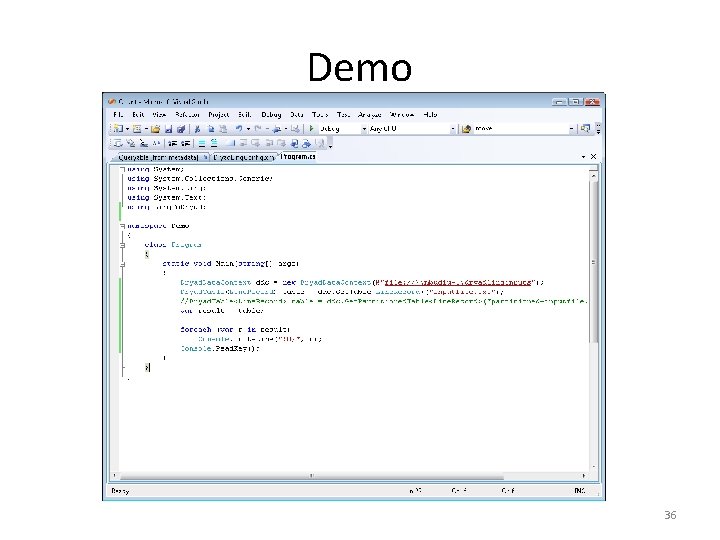Switch to the Queryable [from metadata] tab

click(162, 158)
